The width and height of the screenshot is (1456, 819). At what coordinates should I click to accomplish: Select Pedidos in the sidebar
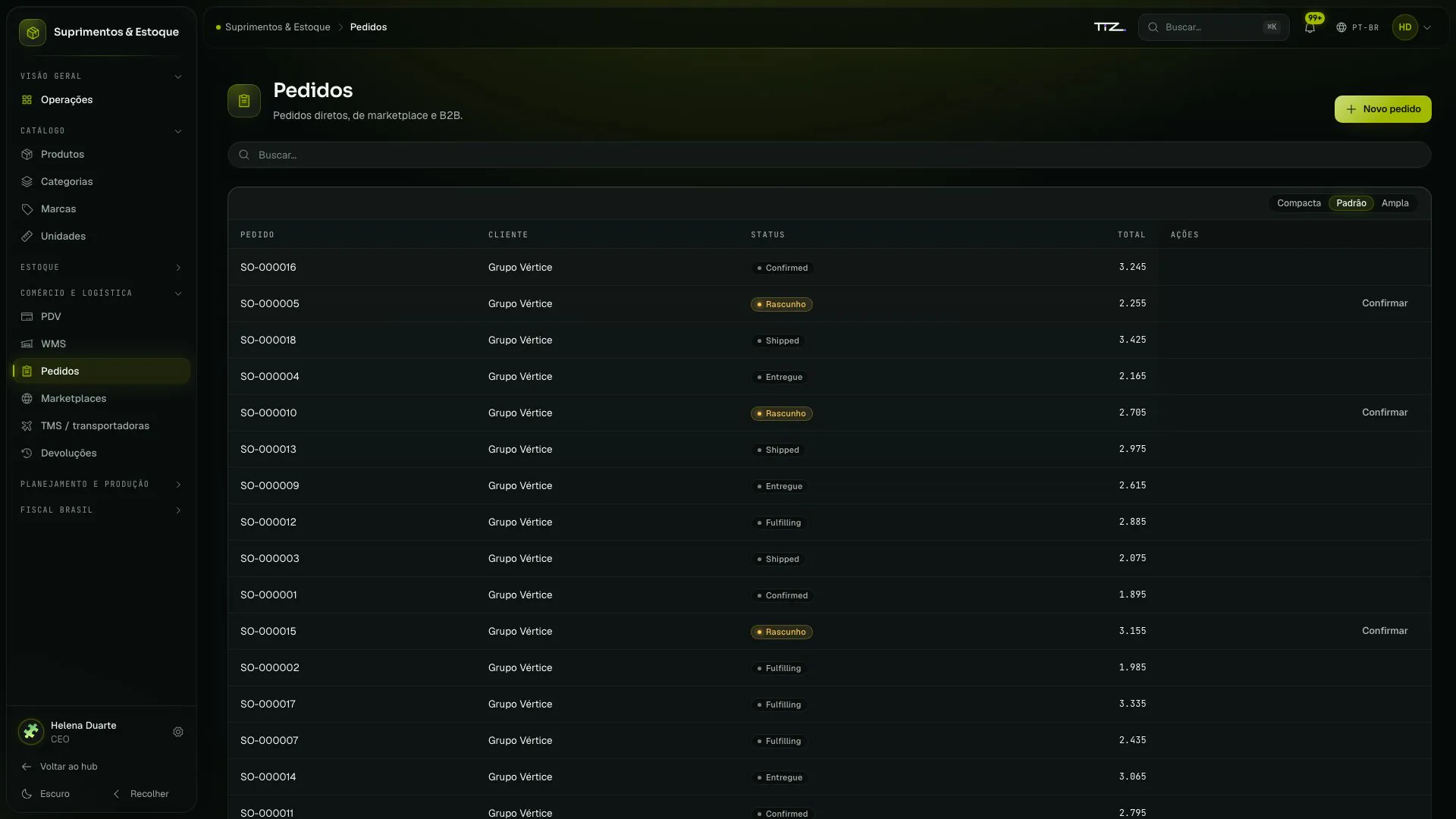(x=100, y=372)
